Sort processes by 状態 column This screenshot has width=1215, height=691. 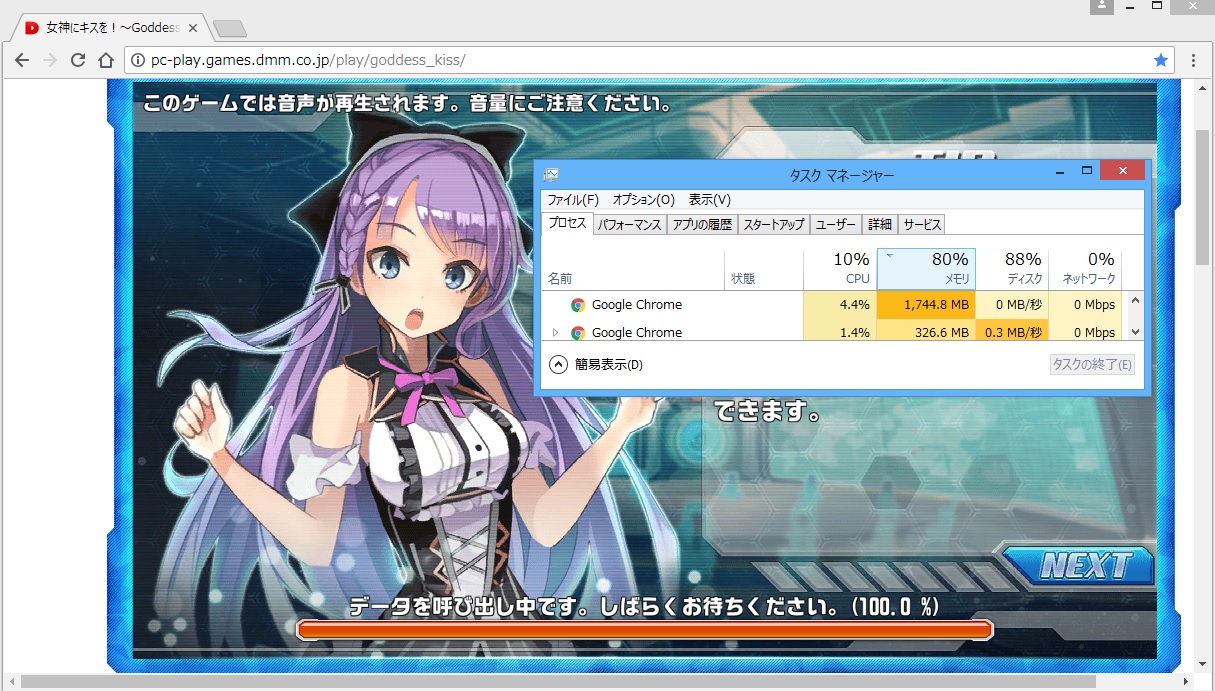[x=764, y=269]
